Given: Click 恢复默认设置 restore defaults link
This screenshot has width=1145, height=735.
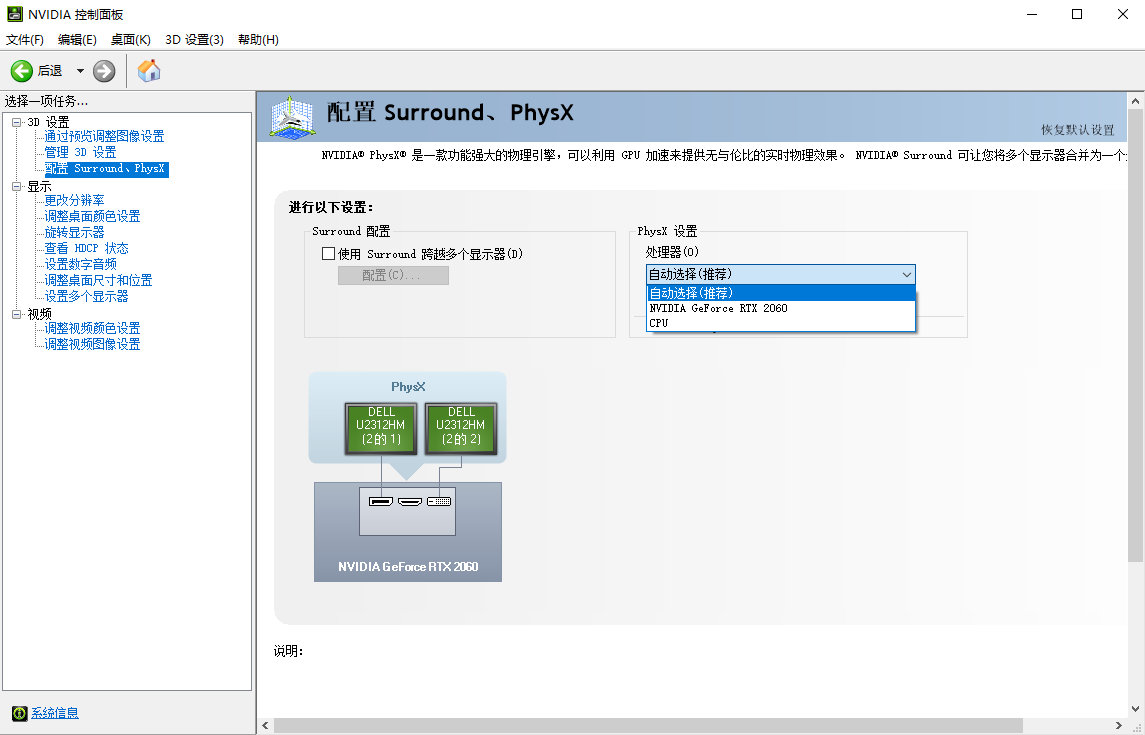Looking at the screenshot, I should coord(1078,130).
